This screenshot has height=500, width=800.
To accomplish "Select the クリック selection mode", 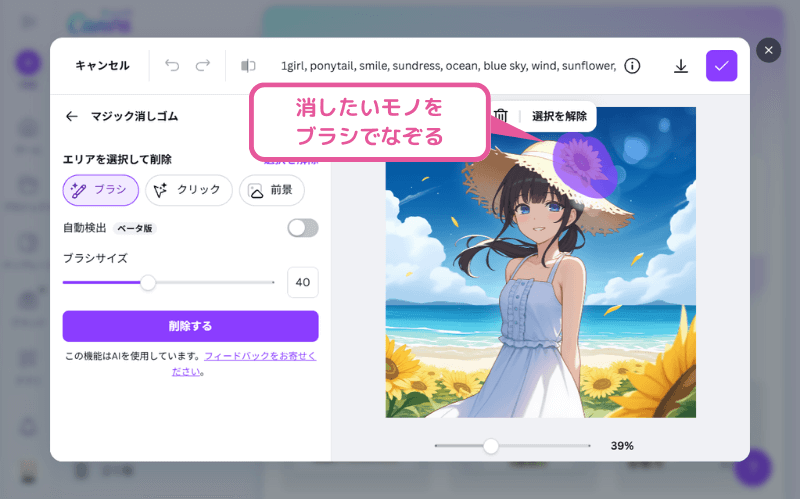I will coord(189,190).
